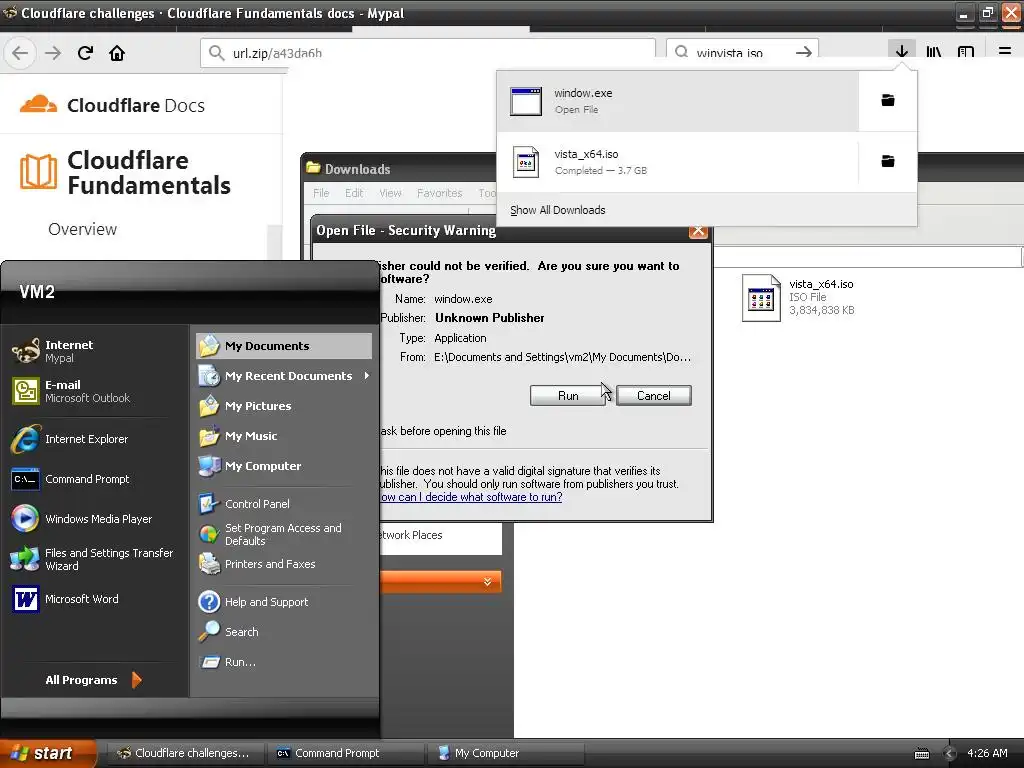Viewport: 1024px width, 768px height.
Task: Show window.exe in its containing folder
Action: coord(888,101)
